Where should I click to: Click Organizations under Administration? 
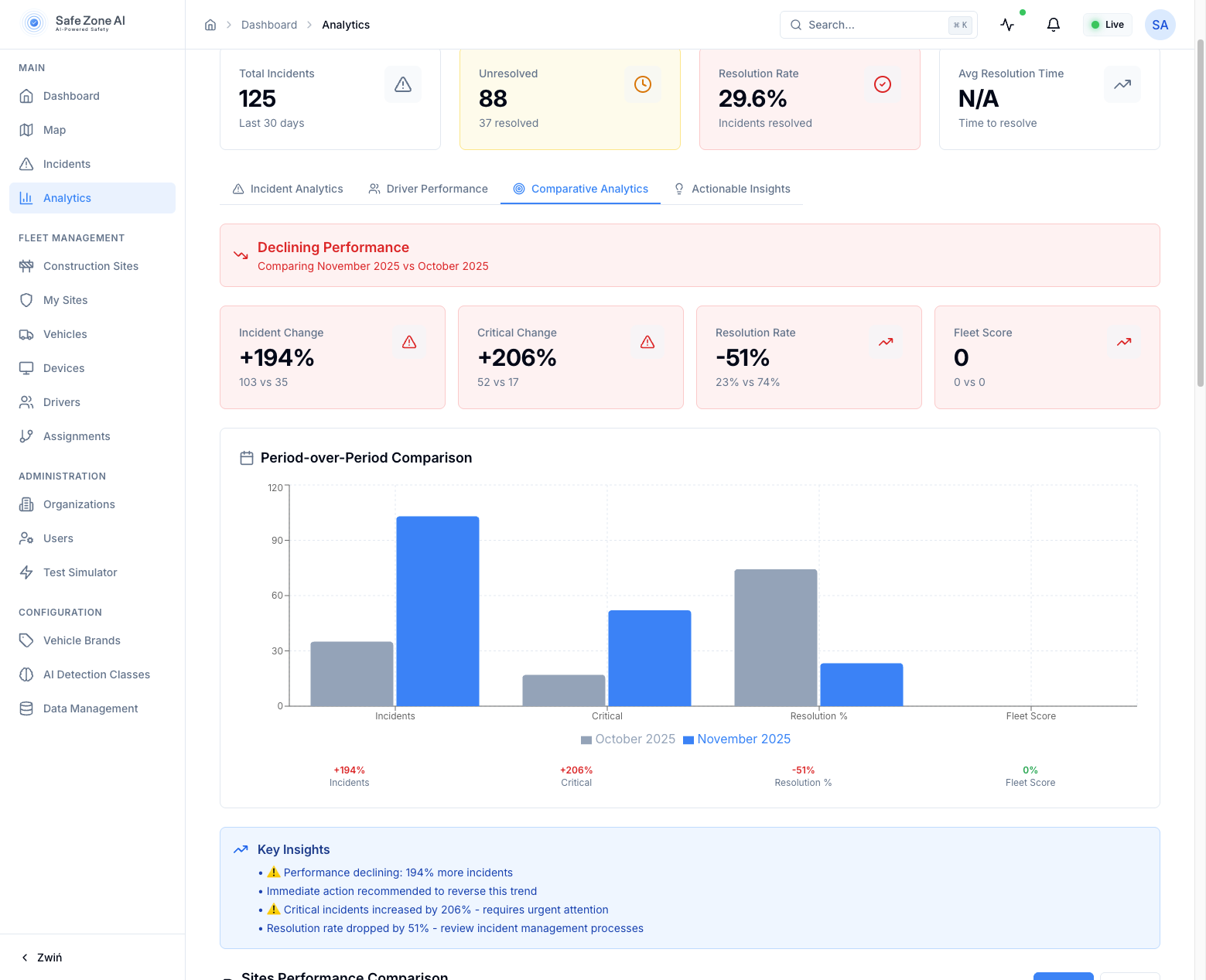click(77, 504)
